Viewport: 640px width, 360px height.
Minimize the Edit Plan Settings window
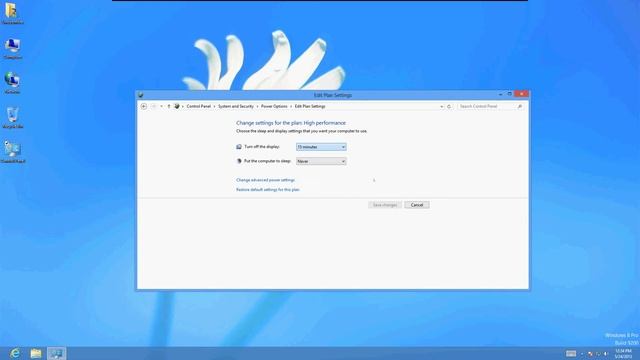click(500, 94)
